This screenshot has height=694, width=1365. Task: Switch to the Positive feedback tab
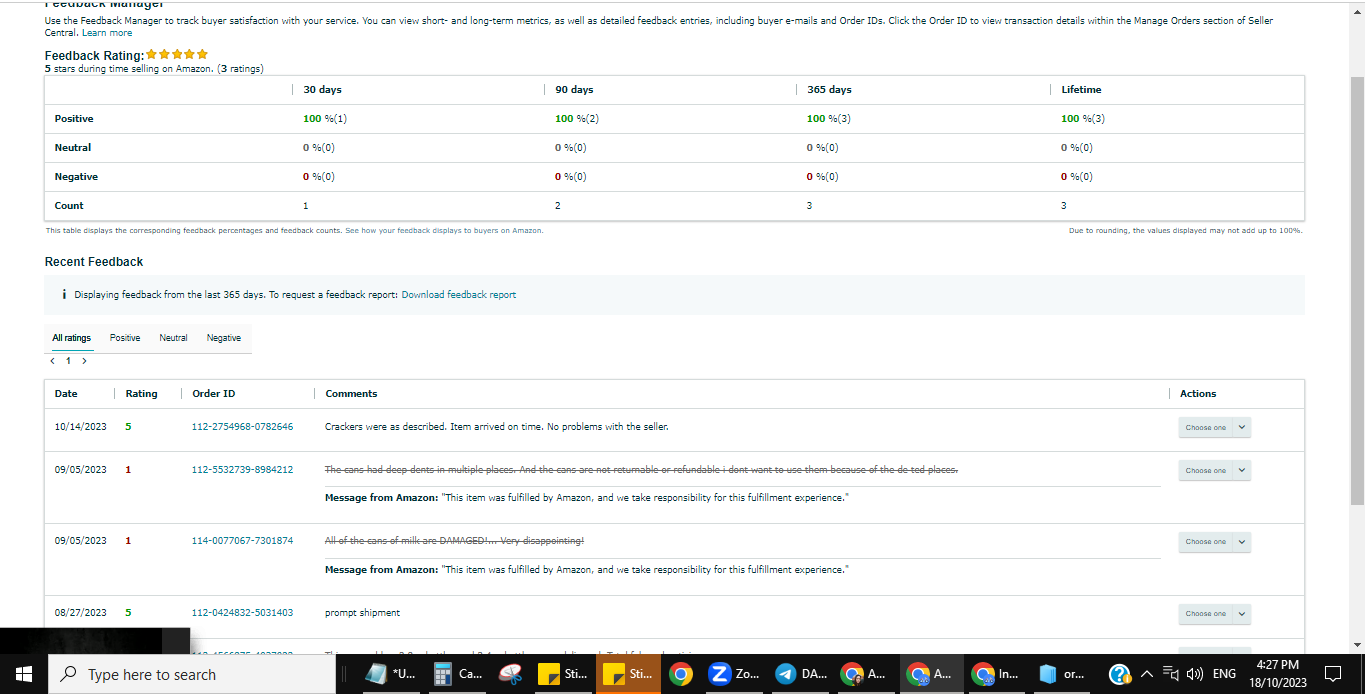tap(125, 338)
